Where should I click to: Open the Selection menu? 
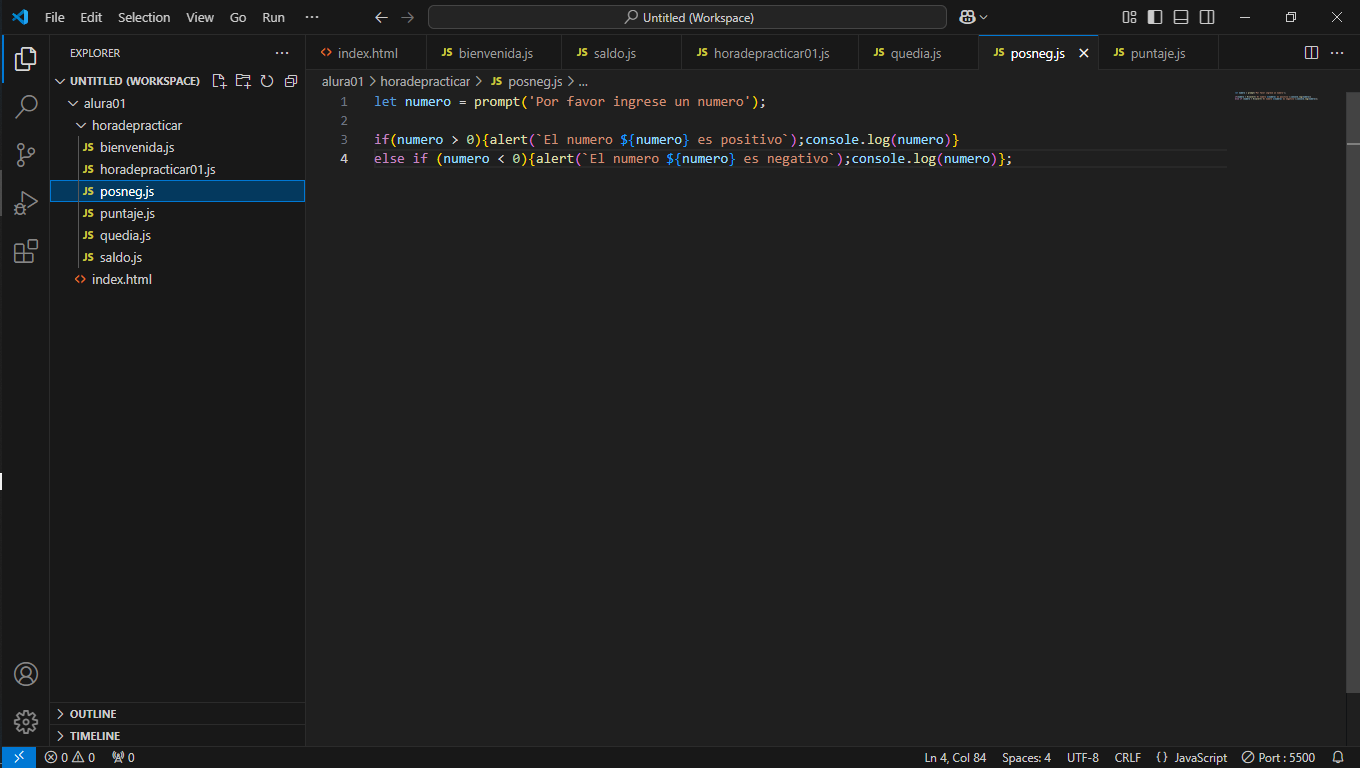point(144,17)
